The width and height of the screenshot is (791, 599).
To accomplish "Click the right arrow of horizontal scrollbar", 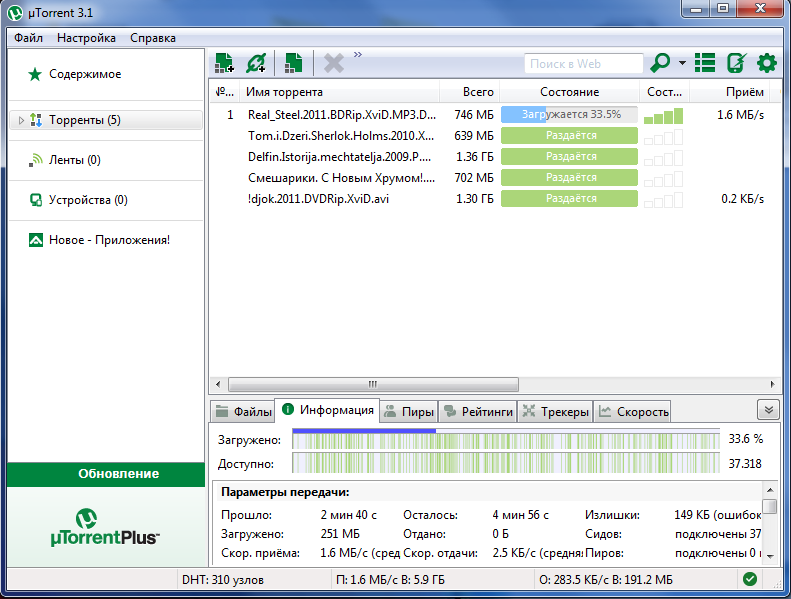I will (772, 385).
